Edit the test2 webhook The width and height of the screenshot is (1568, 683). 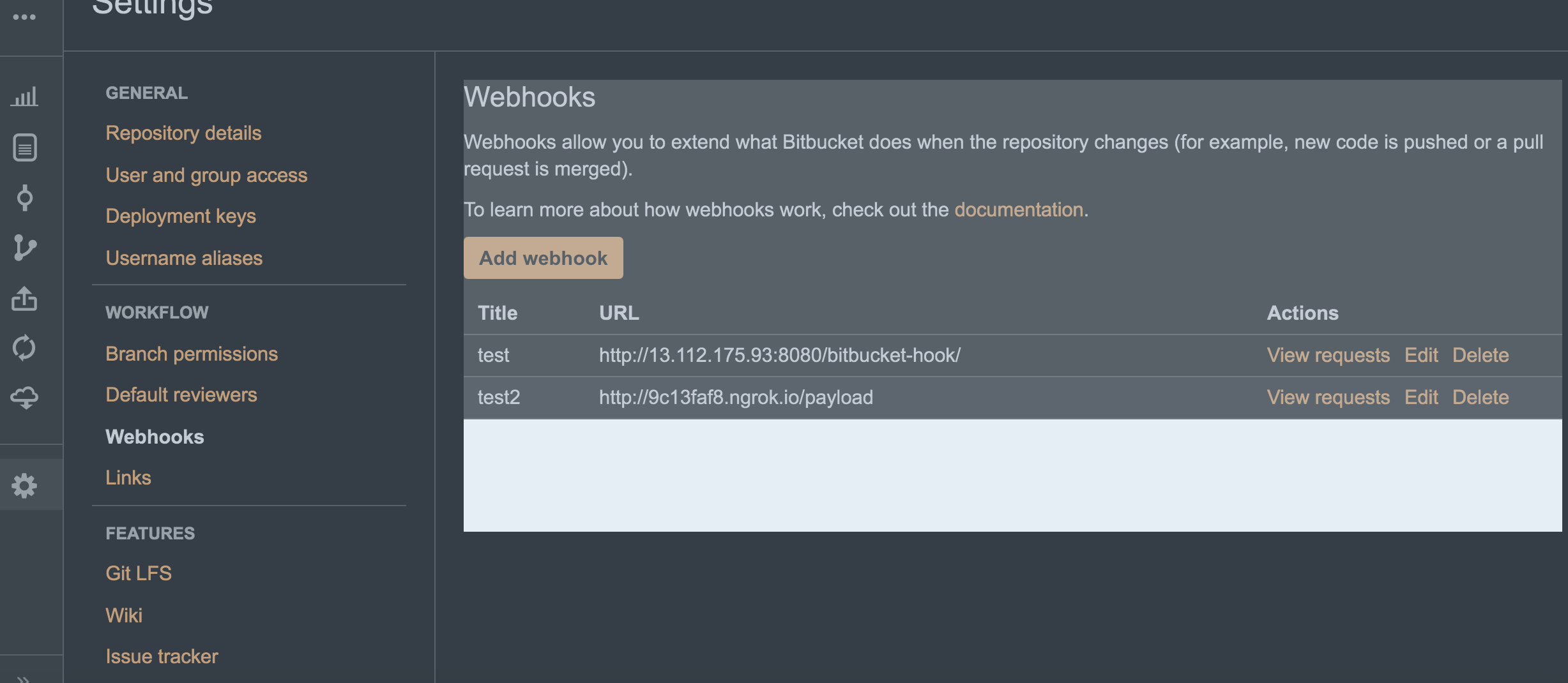point(1421,397)
